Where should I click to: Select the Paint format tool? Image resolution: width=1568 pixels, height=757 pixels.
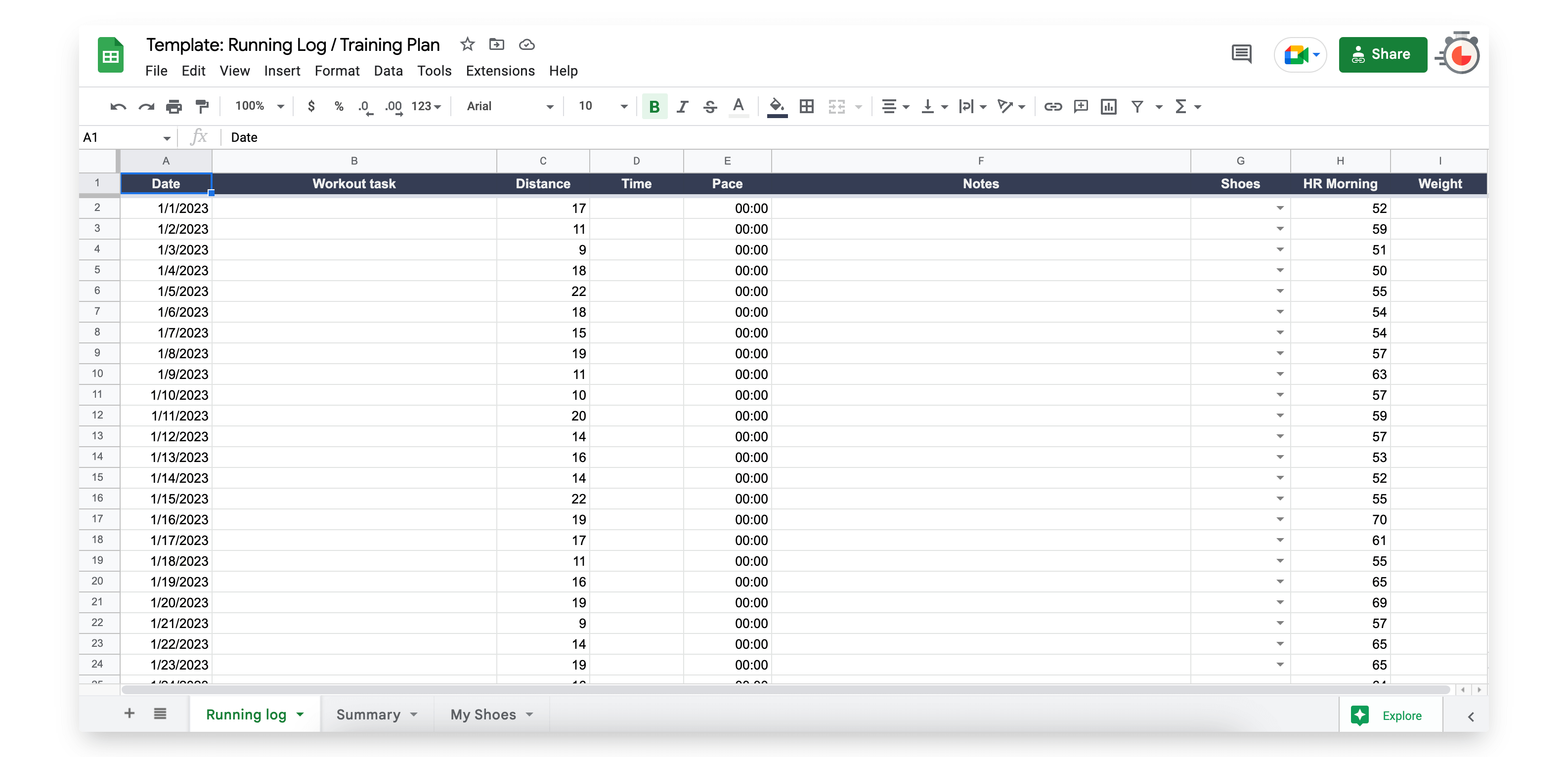[202, 106]
